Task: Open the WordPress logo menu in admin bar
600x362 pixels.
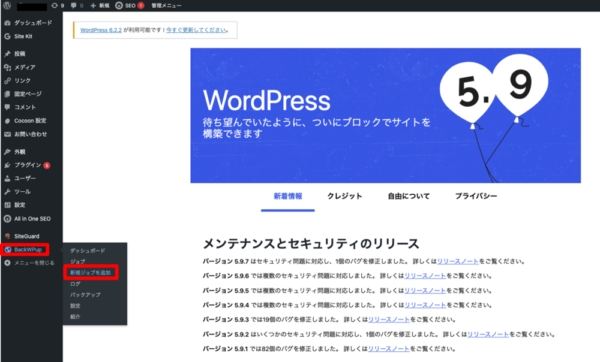Action: pos(7,5)
